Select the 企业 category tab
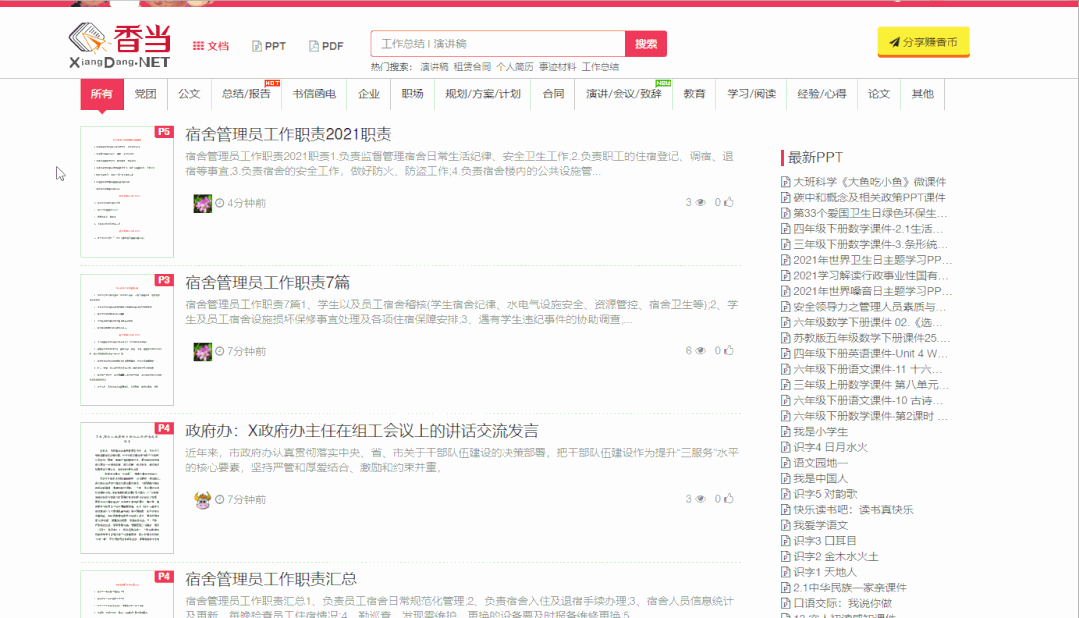This screenshot has height=618, width=1079. pyautogui.click(x=369, y=94)
